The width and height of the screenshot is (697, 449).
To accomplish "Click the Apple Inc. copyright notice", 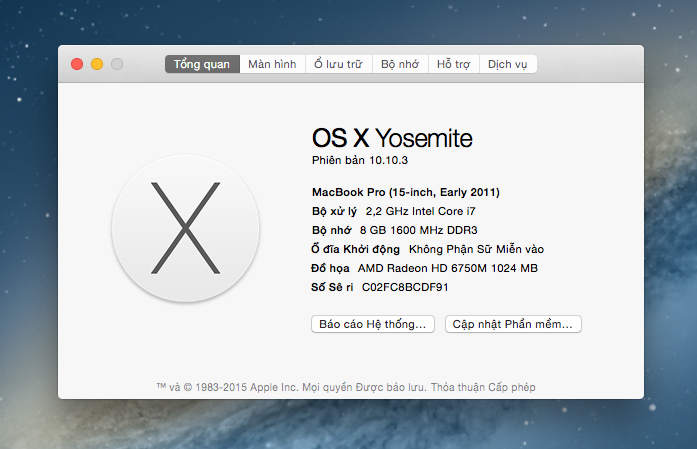I will (x=292, y=387).
